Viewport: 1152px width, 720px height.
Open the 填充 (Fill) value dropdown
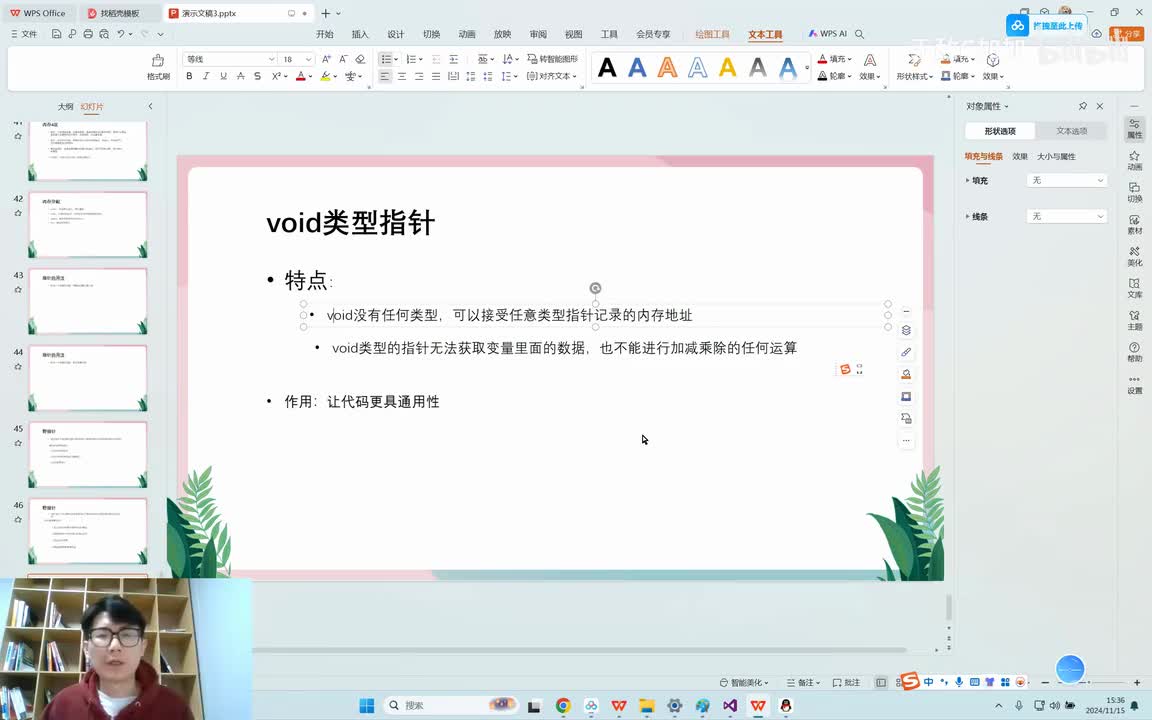click(x=1067, y=180)
